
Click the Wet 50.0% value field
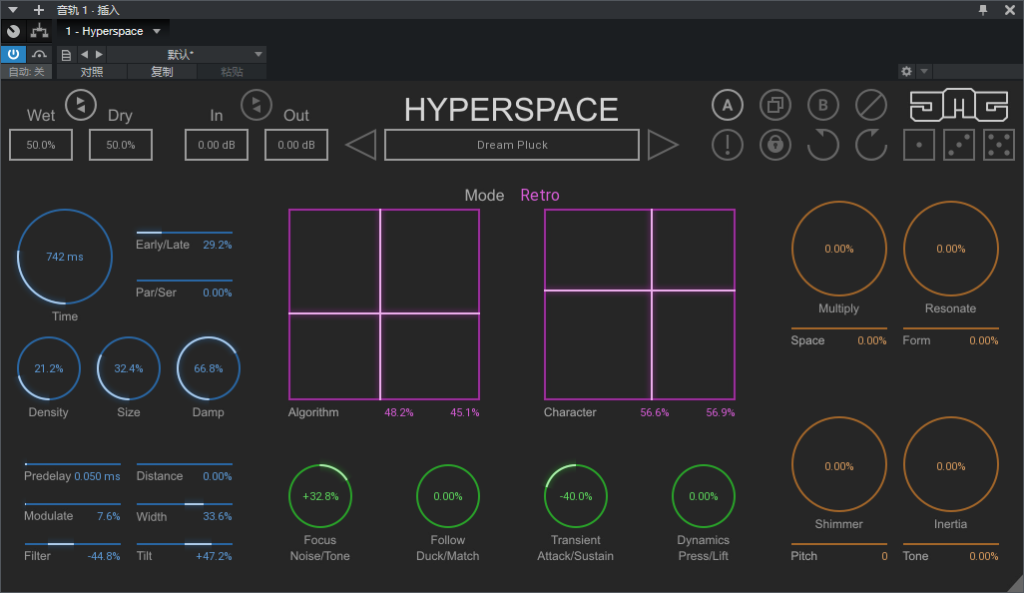click(40, 145)
